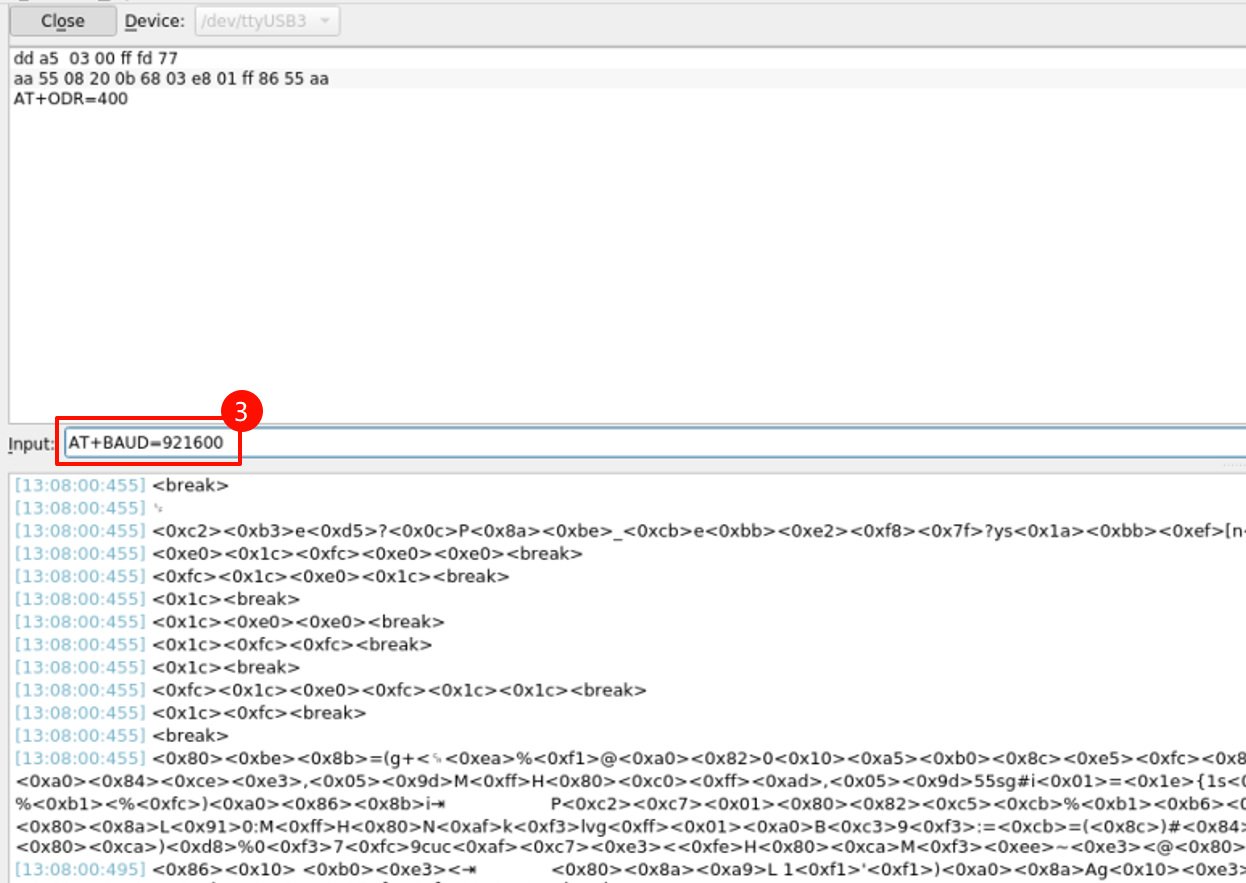The image size is (1246, 883).
Task: Click the red number 3 annotation badge
Action: tap(241, 409)
